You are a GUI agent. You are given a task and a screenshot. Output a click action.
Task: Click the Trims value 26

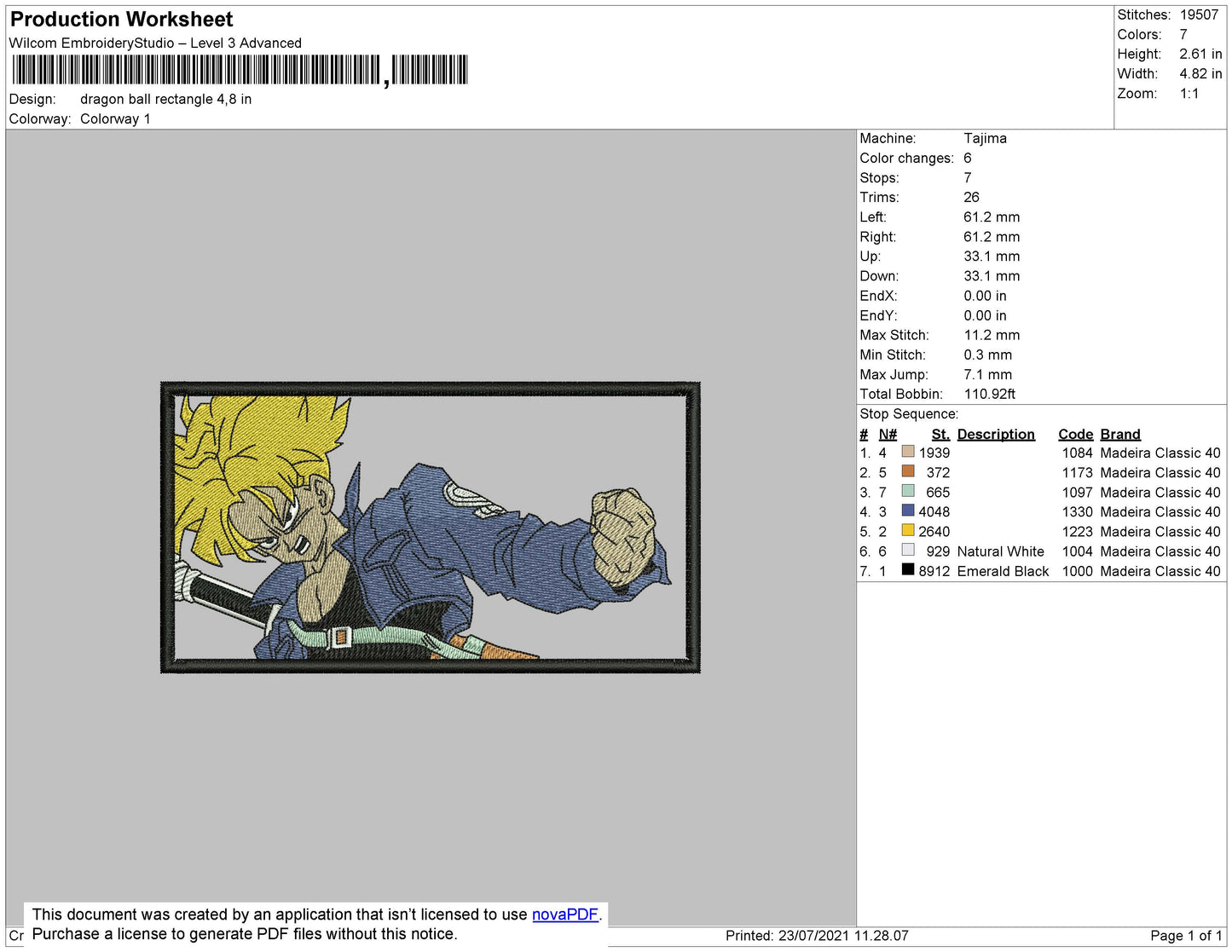coord(971,198)
